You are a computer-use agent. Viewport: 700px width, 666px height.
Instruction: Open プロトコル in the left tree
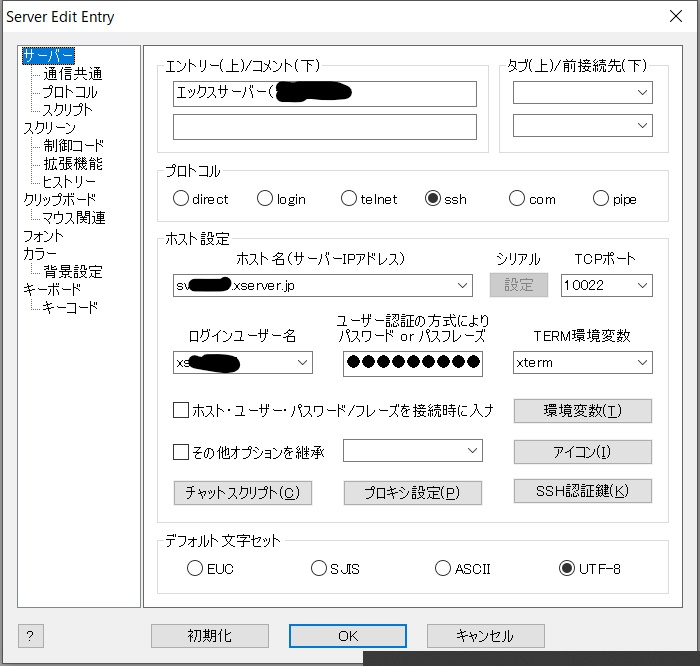click(x=69, y=92)
